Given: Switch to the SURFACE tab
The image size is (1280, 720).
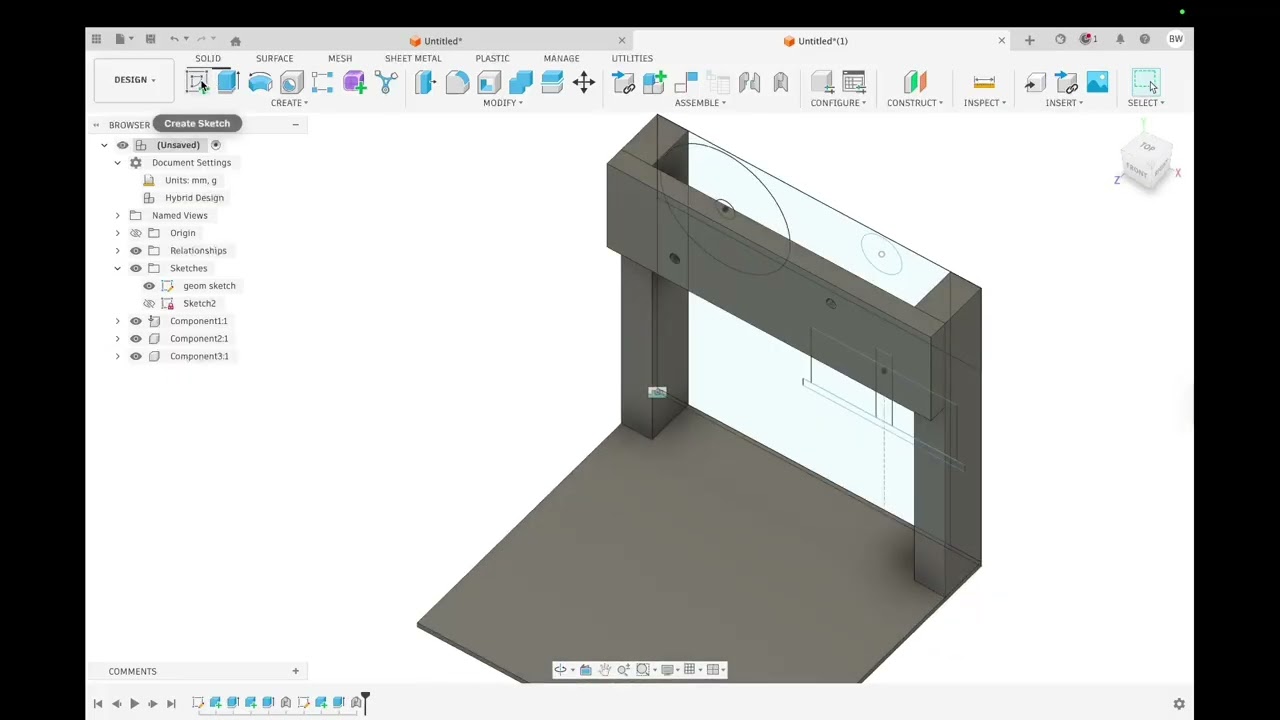Looking at the screenshot, I should click(274, 58).
